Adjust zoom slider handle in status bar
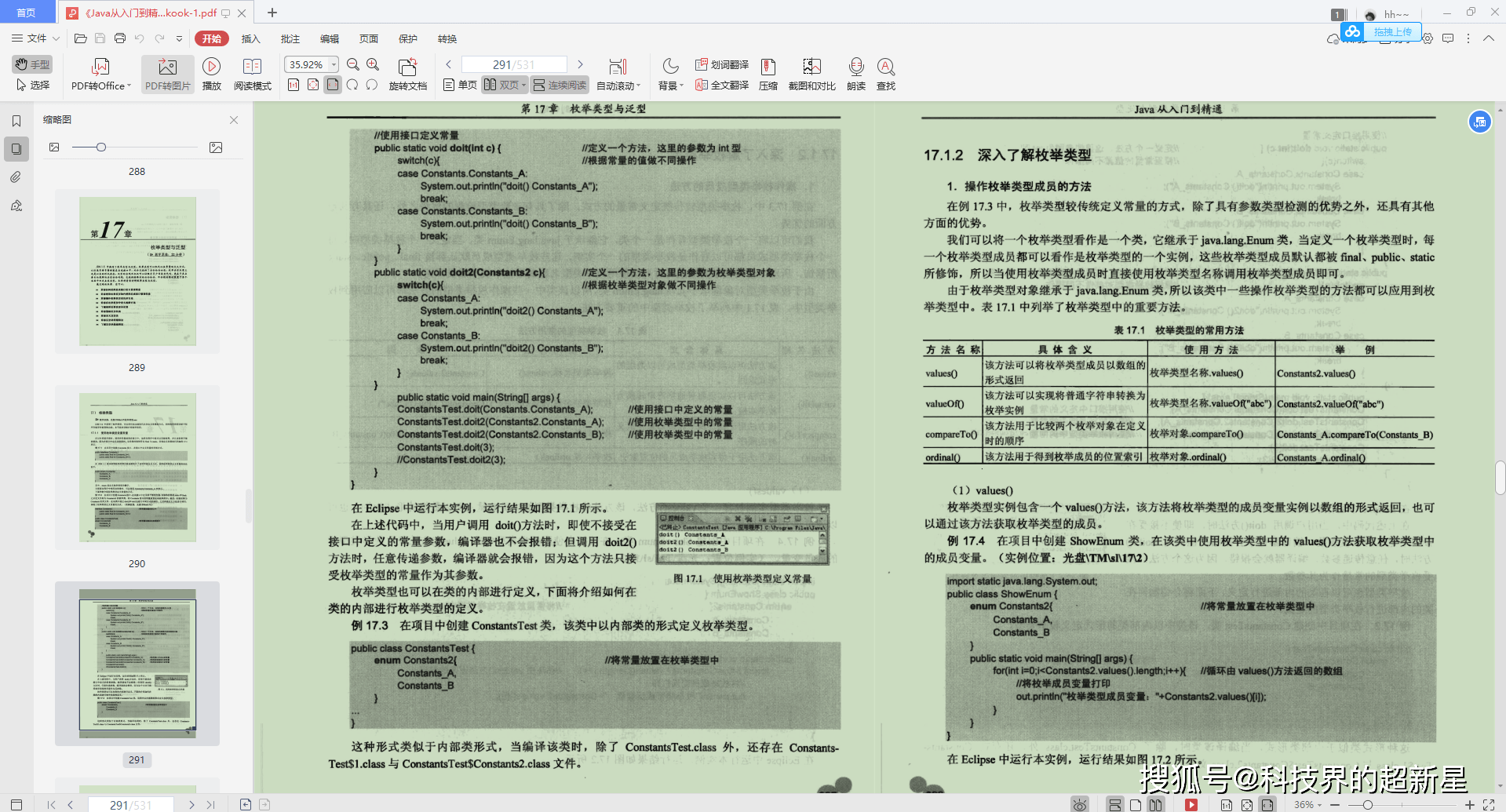The height and width of the screenshot is (812, 1506). pyautogui.click(x=1368, y=805)
